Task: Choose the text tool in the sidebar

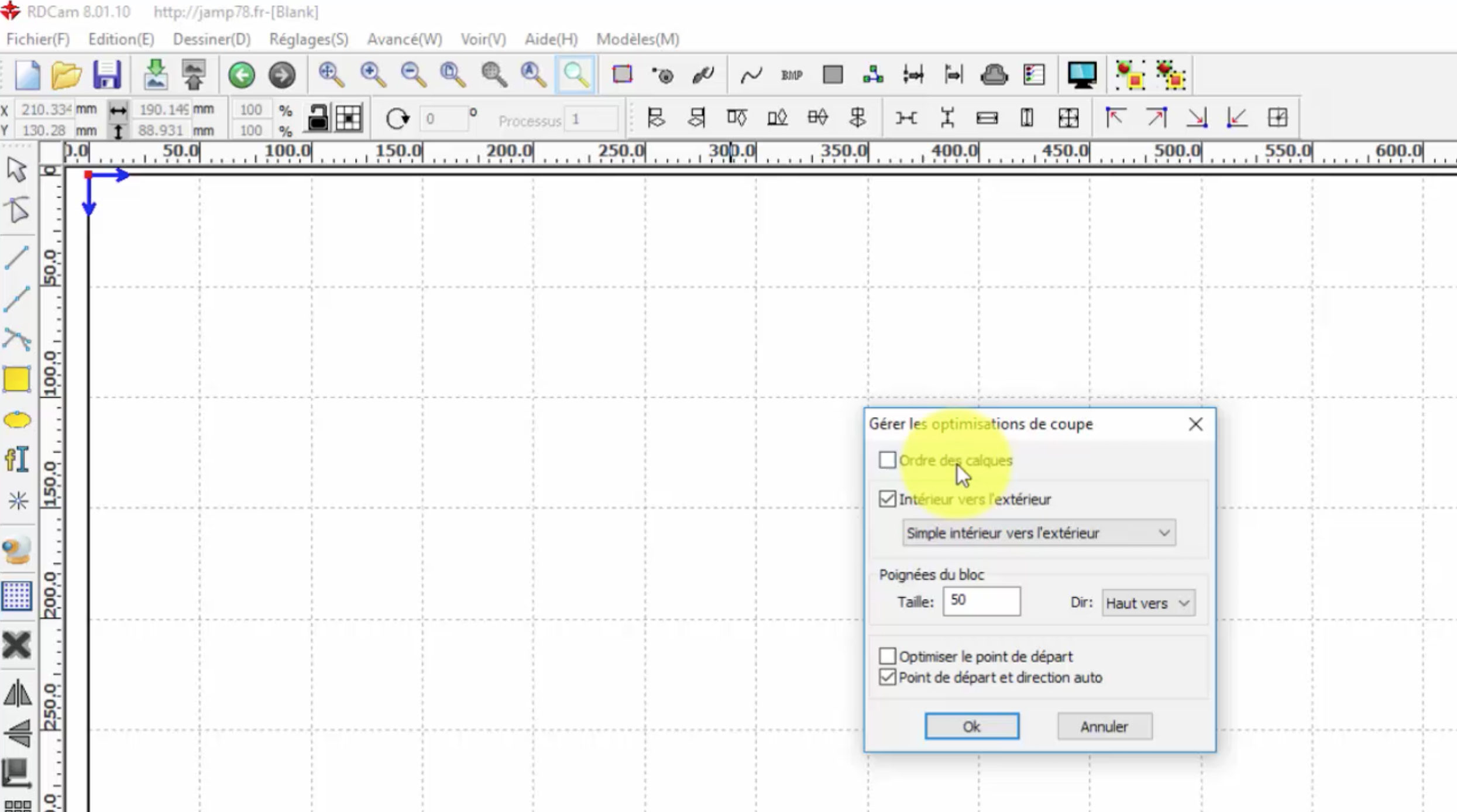Action: click(17, 459)
